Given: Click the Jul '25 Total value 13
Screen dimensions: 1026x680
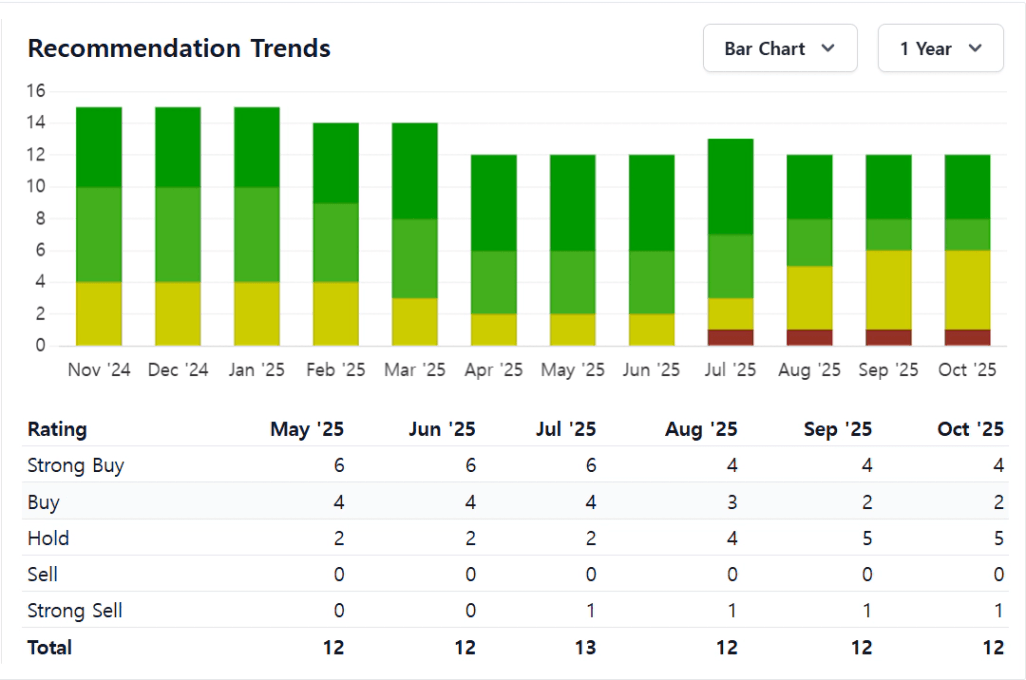Looking at the screenshot, I should [585, 648].
